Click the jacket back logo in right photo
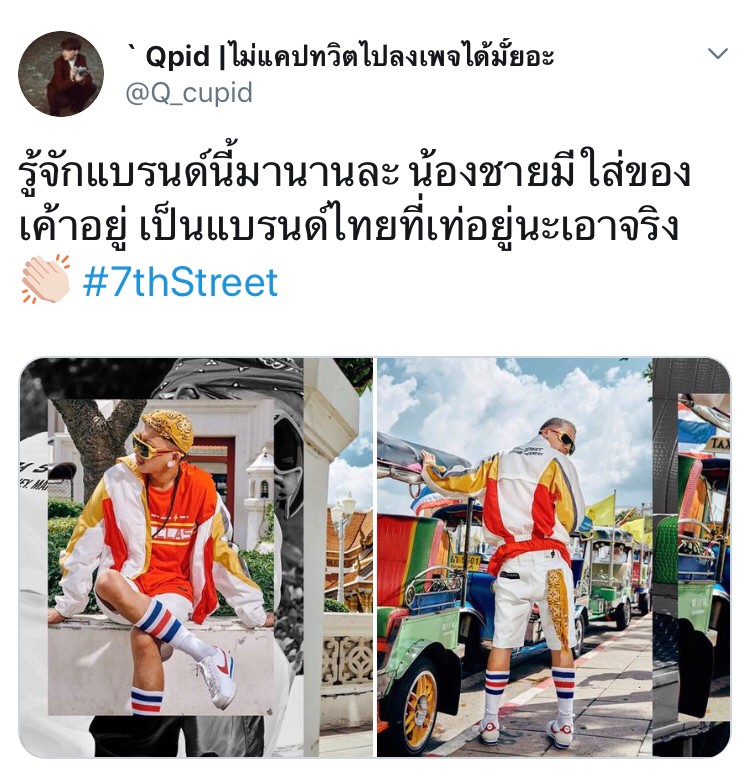 click(527, 451)
